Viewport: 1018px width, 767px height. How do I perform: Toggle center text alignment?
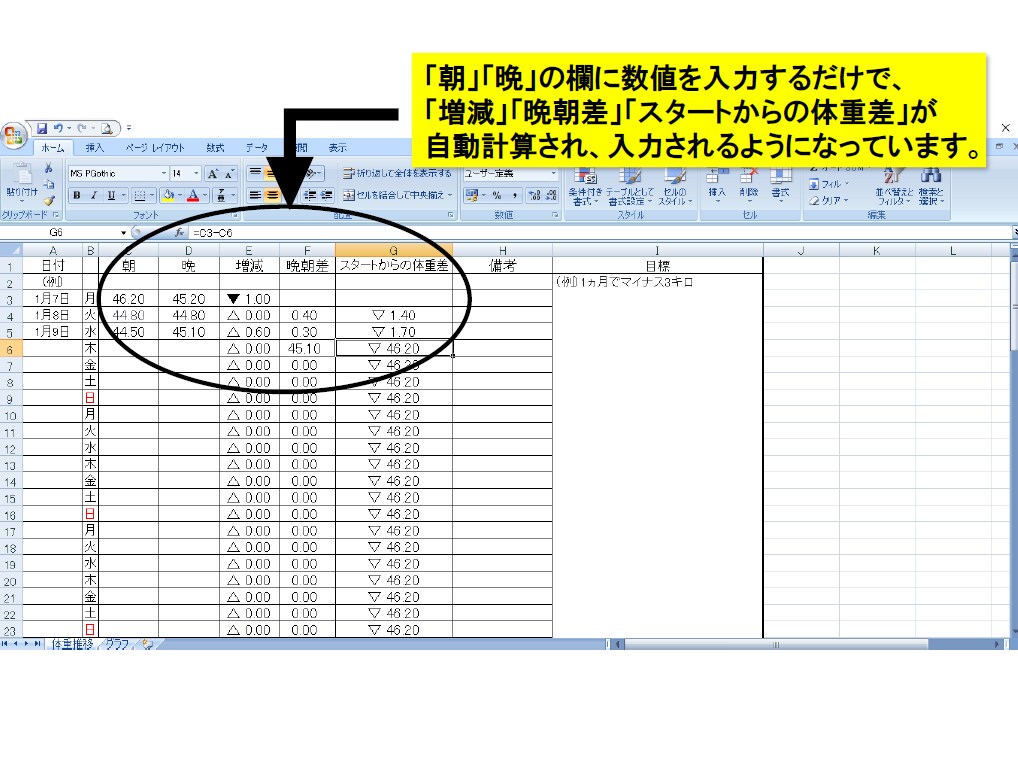273,195
